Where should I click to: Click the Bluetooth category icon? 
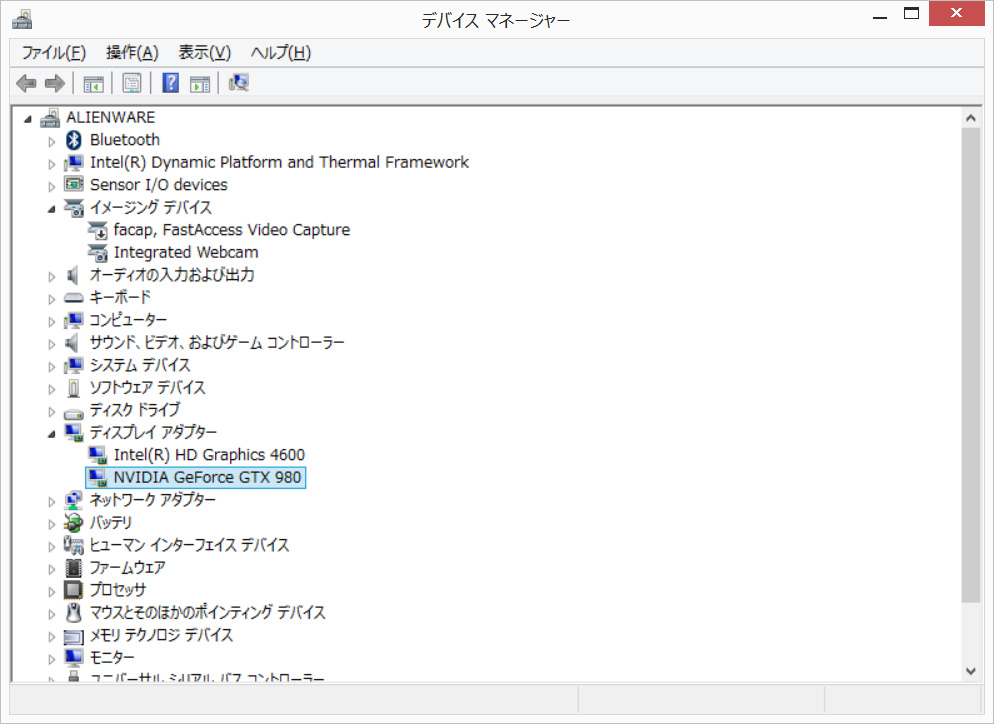pyautogui.click(x=74, y=140)
